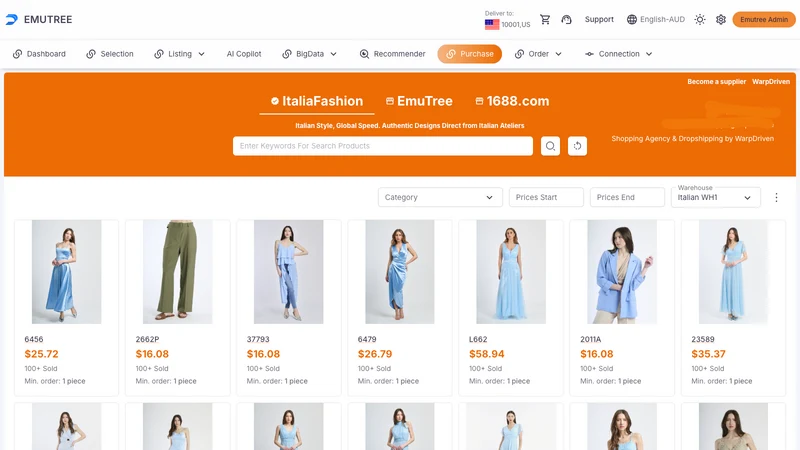
Task: Click the 10001,US delivery location
Action: click(515, 24)
